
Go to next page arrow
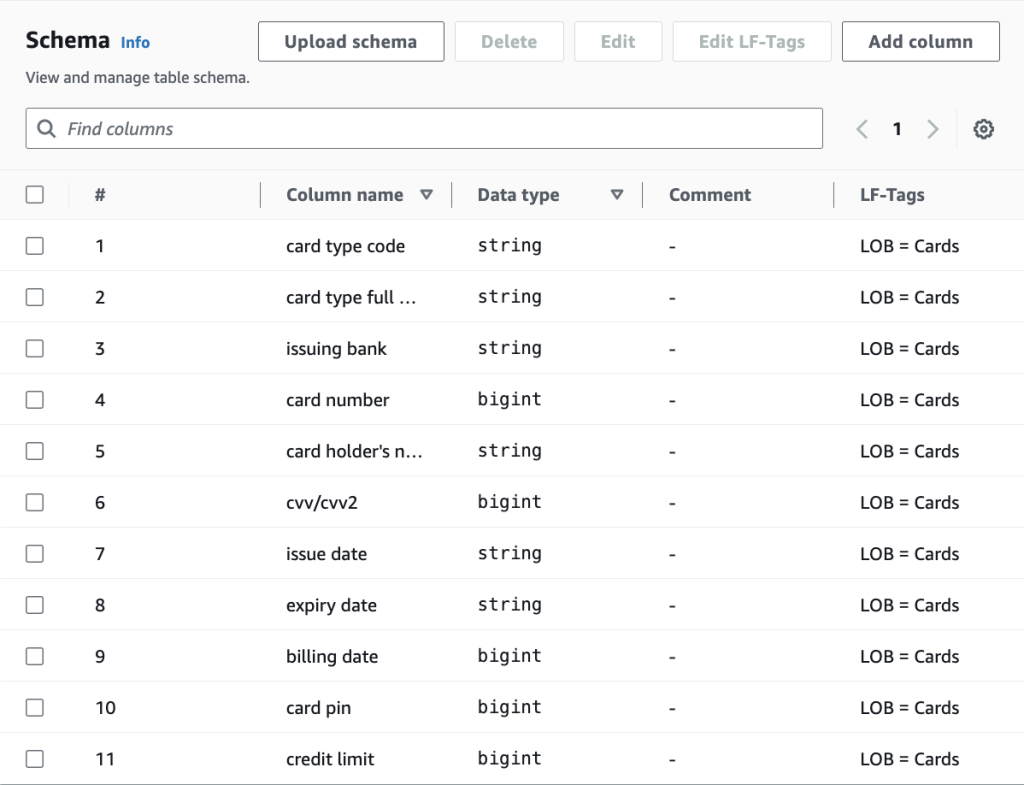click(933, 129)
